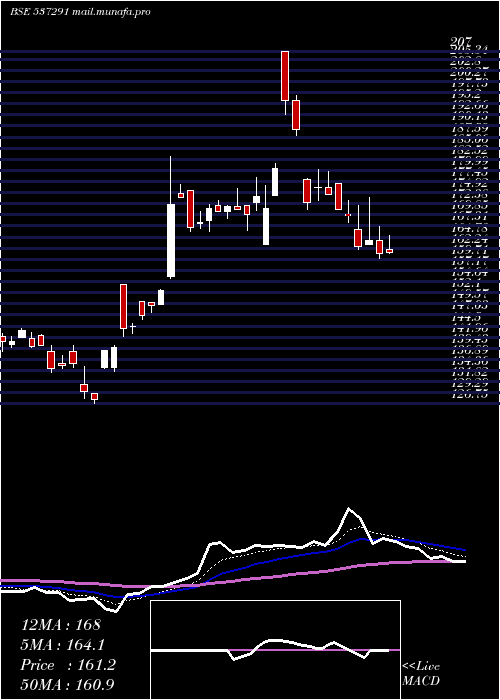This screenshot has width=500, height=700.
Task: Click inside the MACD inset chart box
Action: [x=275, y=650]
